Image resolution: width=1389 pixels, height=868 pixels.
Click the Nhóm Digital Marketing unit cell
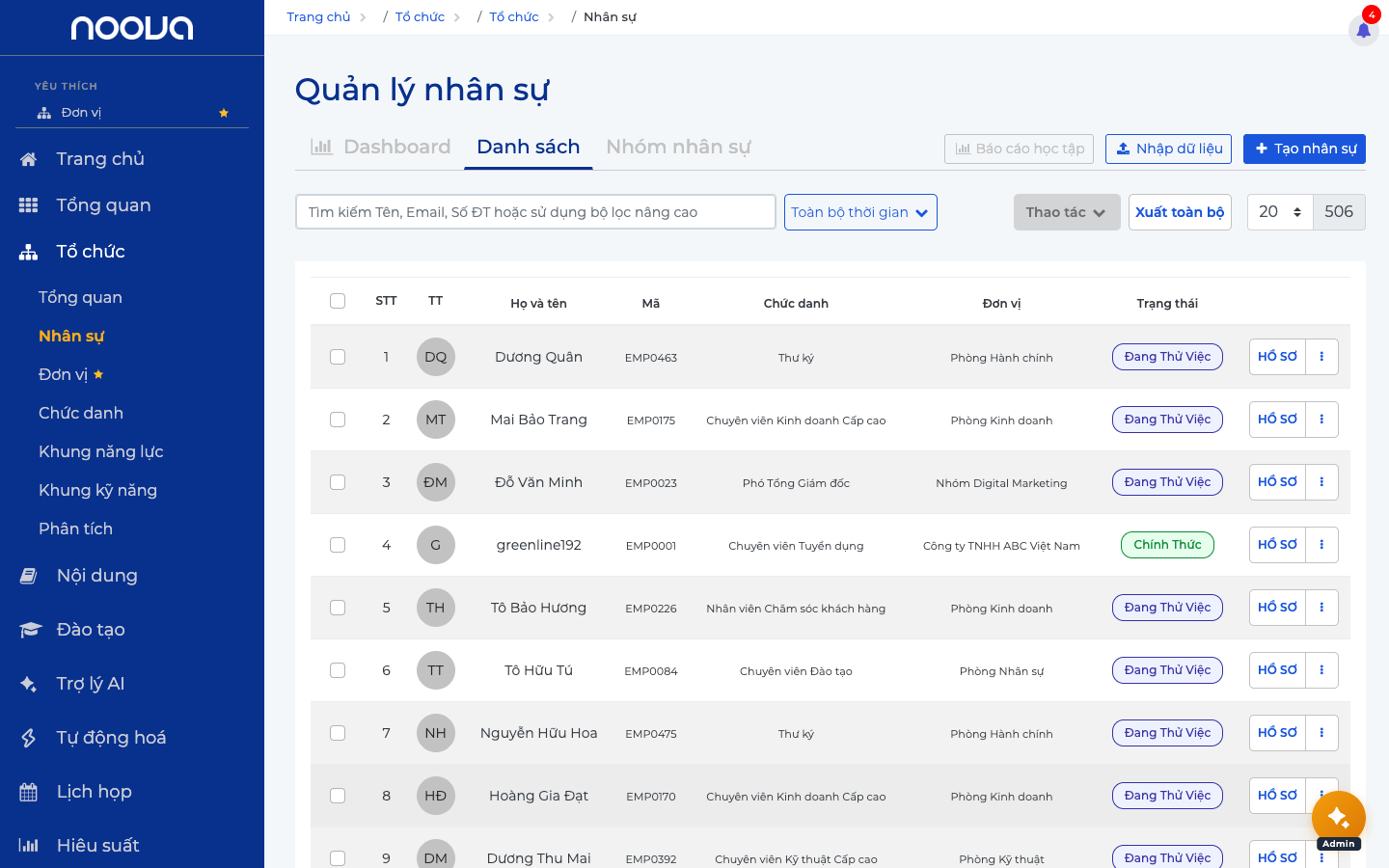[1001, 483]
